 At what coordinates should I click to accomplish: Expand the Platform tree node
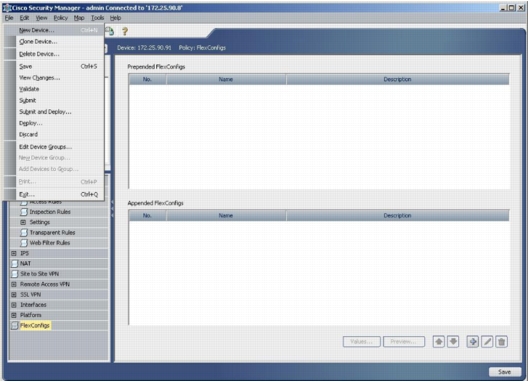point(14,315)
